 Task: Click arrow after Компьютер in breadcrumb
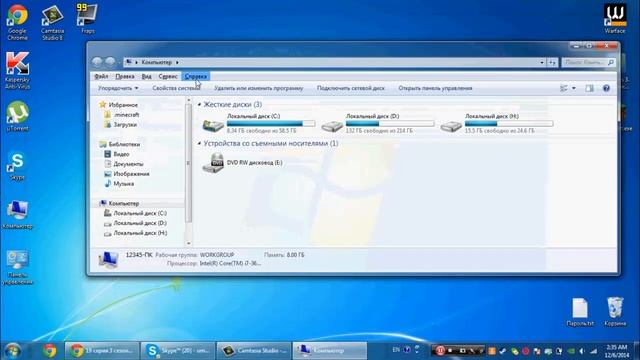[177, 62]
